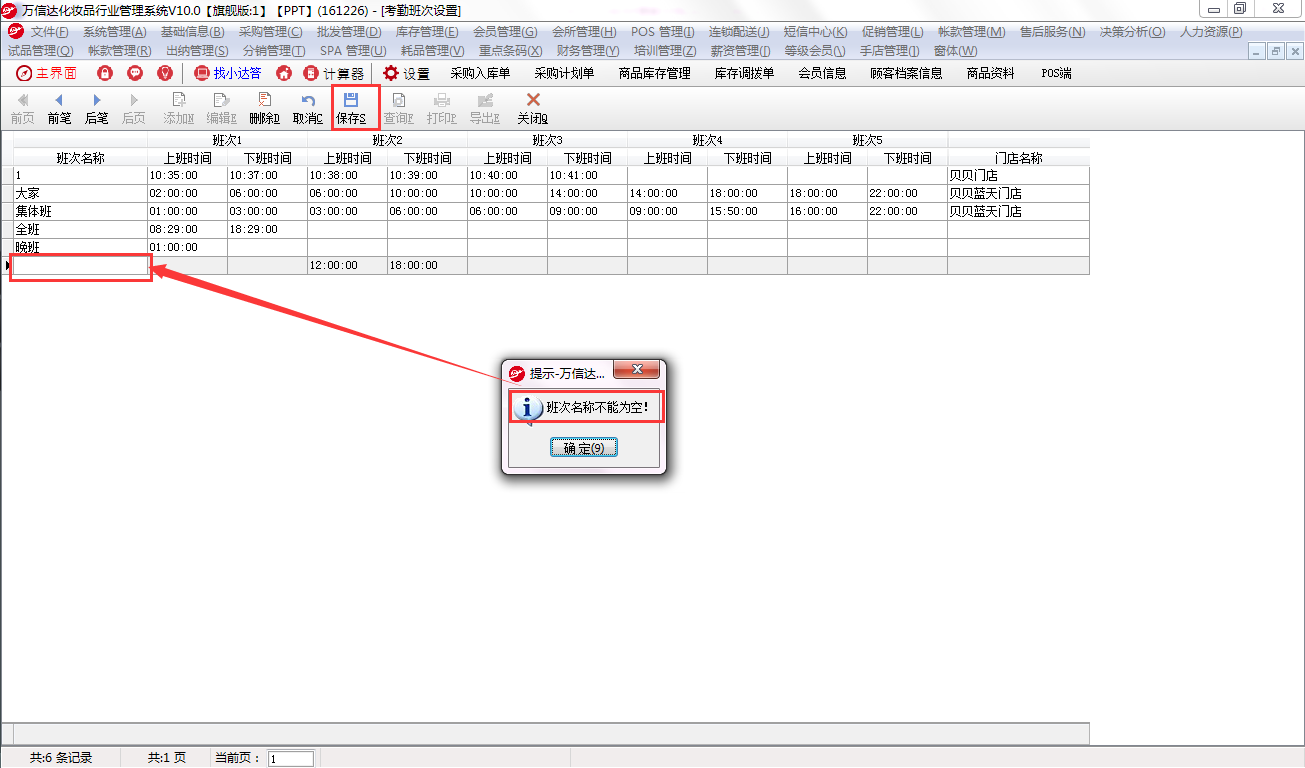
Task: Select the 晚班 shift row name
Action: [x=80, y=247]
